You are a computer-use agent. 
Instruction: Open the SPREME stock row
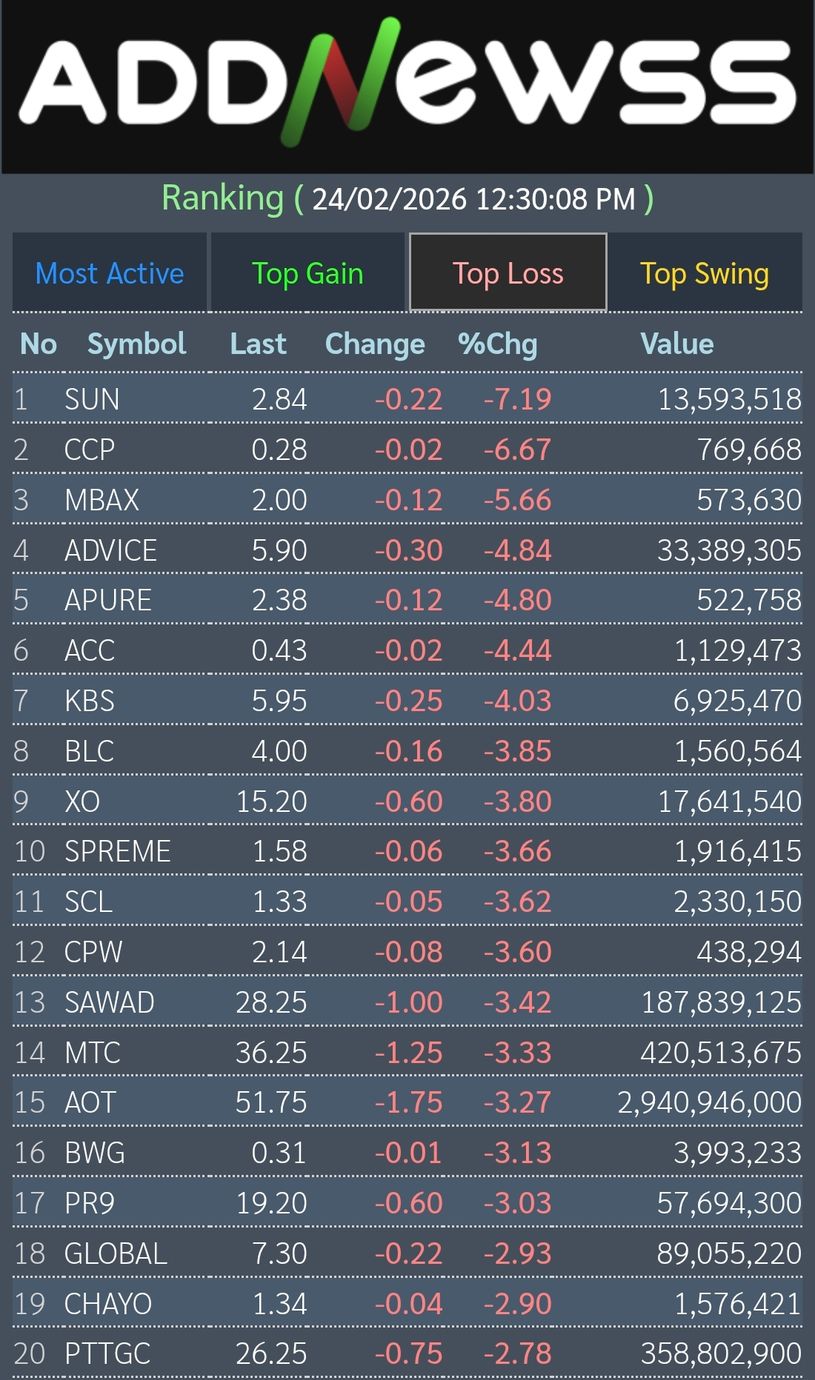pyautogui.click(x=117, y=851)
